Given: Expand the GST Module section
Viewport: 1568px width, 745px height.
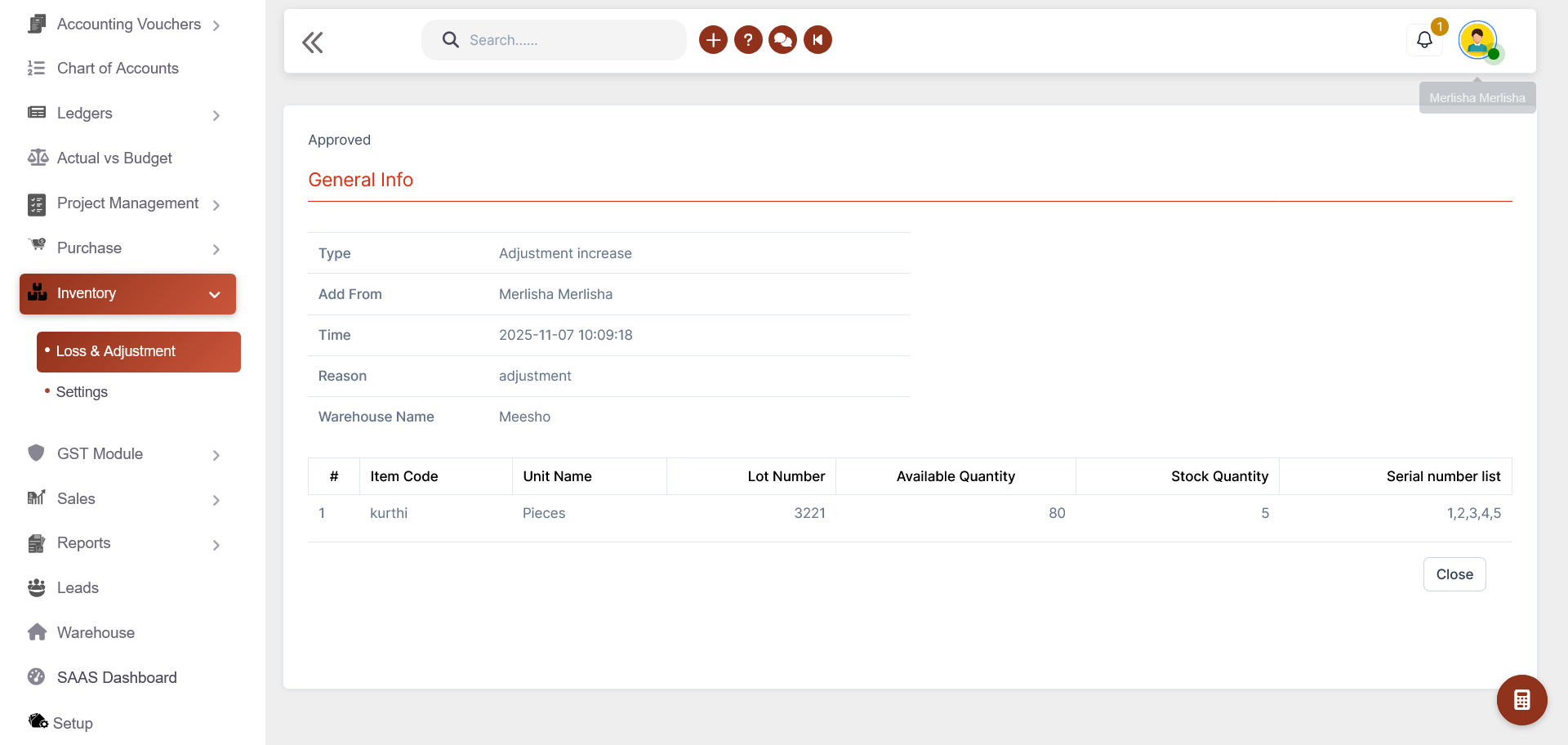Looking at the screenshot, I should coord(216,455).
